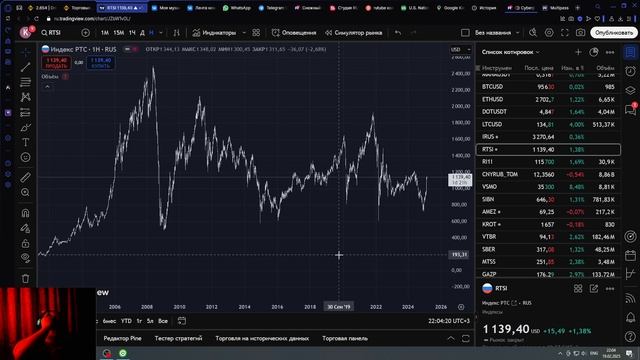Select the YTD date range
640x360 pixels.
126,321
